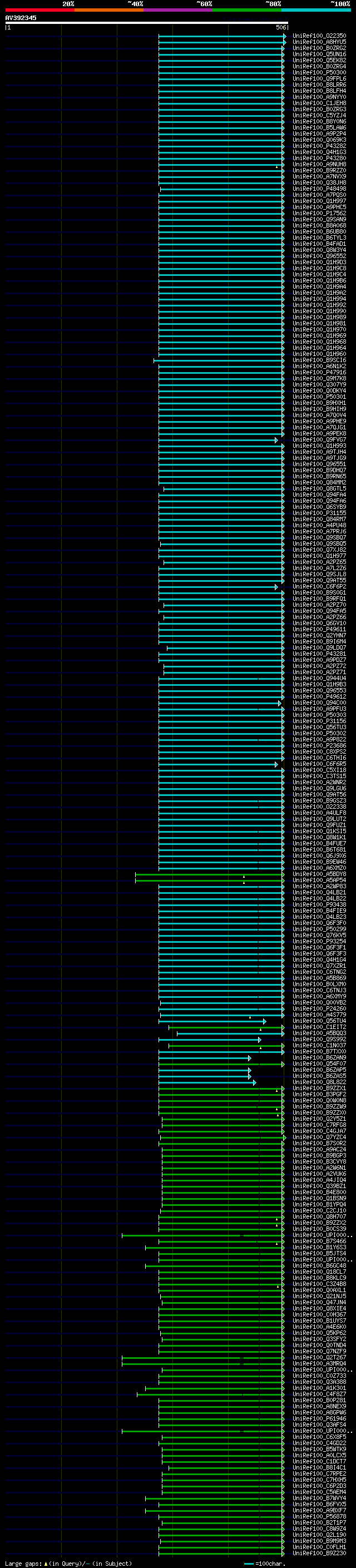
Task: Select the UniRef100_Q9S992 label
Action: (319, 1039)
